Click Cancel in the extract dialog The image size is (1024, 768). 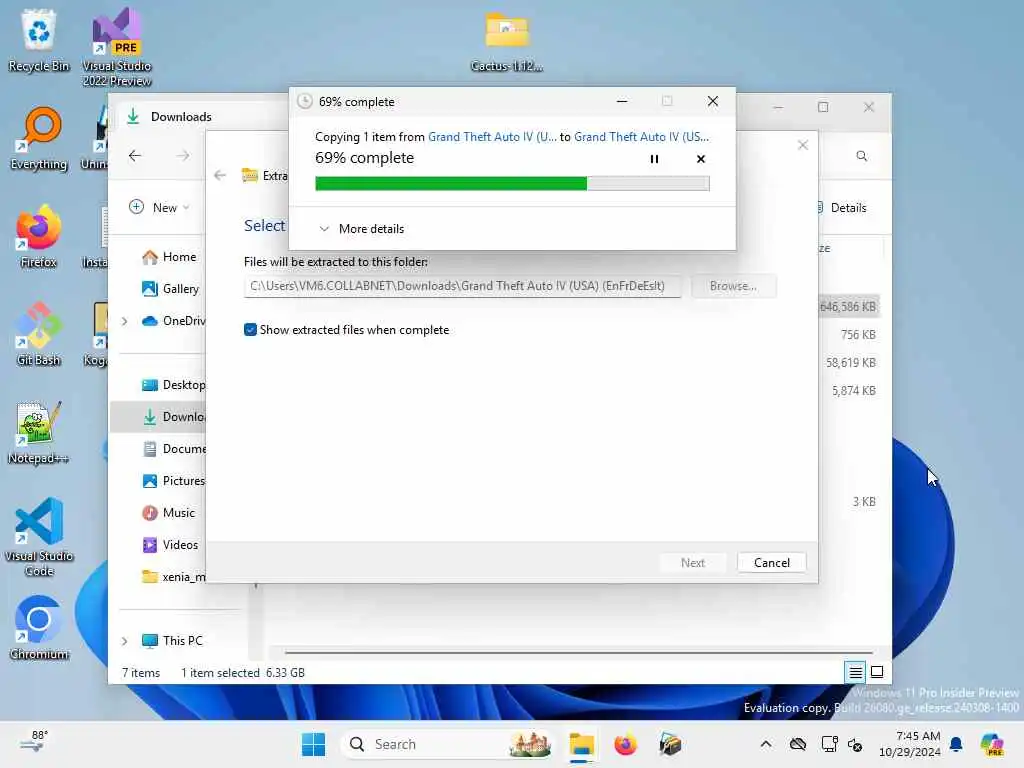[x=771, y=563]
